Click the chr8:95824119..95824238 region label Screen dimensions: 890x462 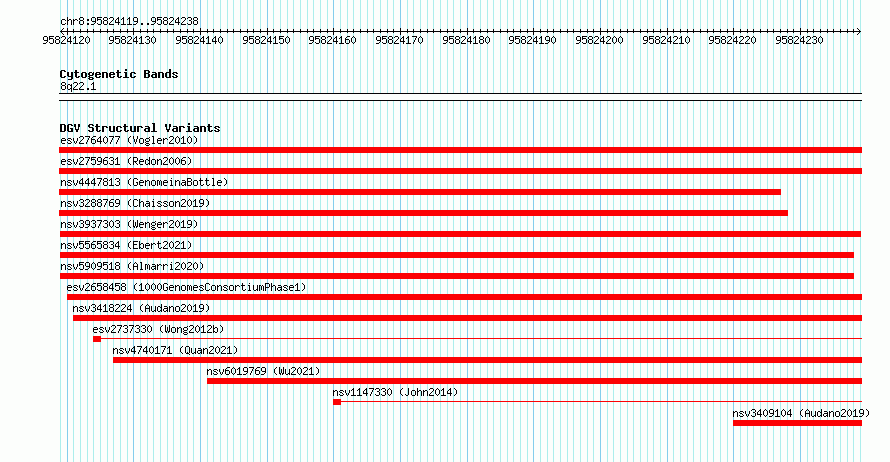[x=129, y=21]
